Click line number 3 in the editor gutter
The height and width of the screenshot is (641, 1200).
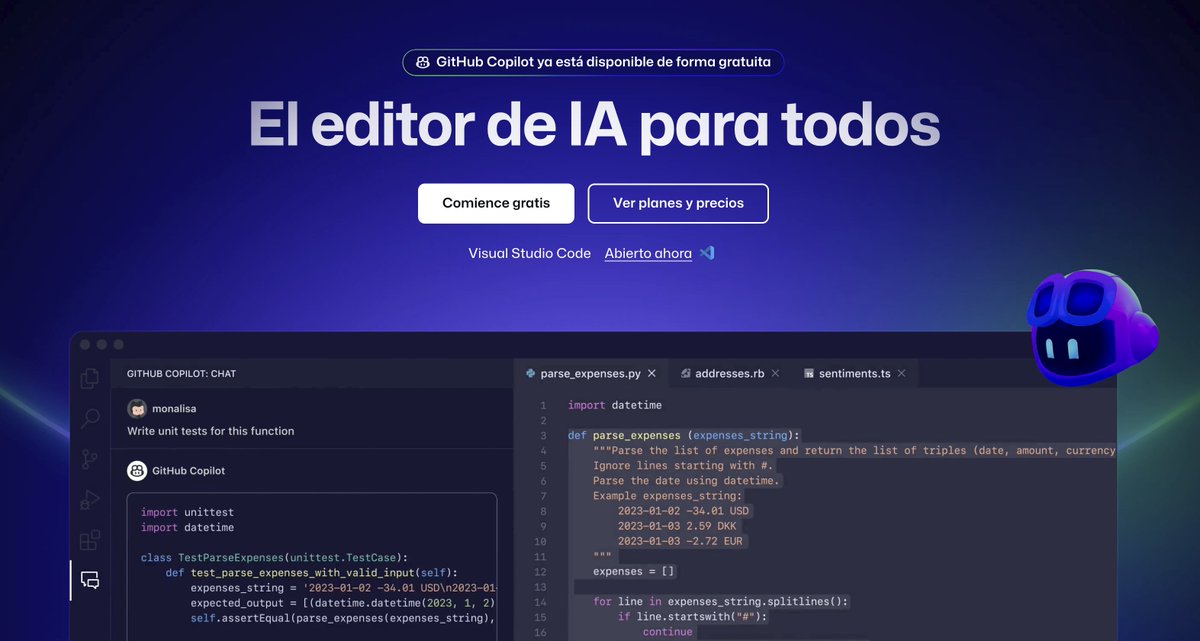click(543, 435)
